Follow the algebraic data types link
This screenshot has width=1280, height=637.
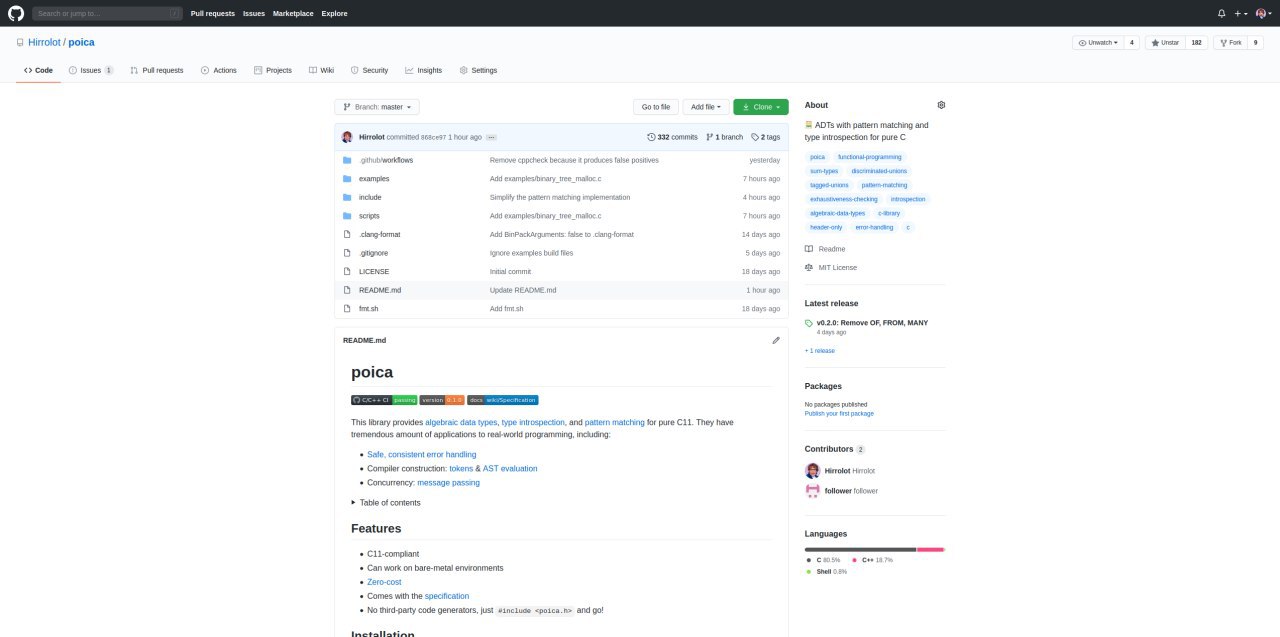461,423
